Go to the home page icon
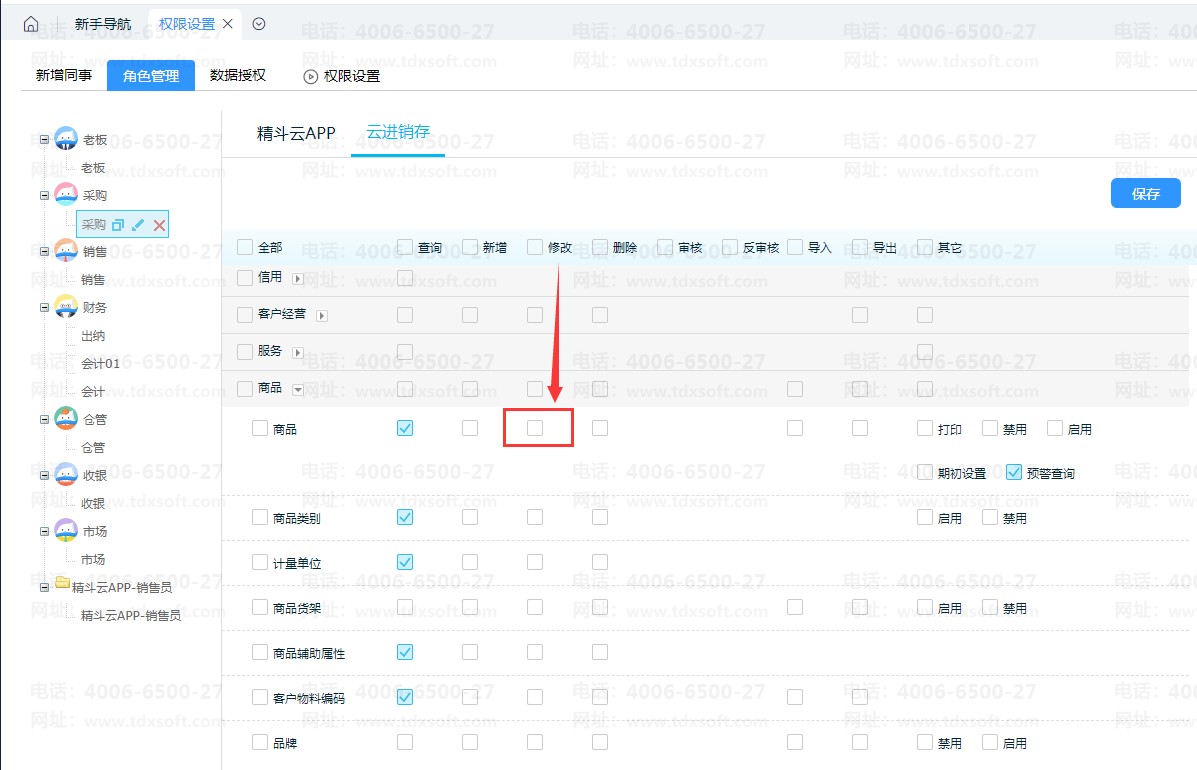Viewport: 1197px width, 770px height. point(31,24)
